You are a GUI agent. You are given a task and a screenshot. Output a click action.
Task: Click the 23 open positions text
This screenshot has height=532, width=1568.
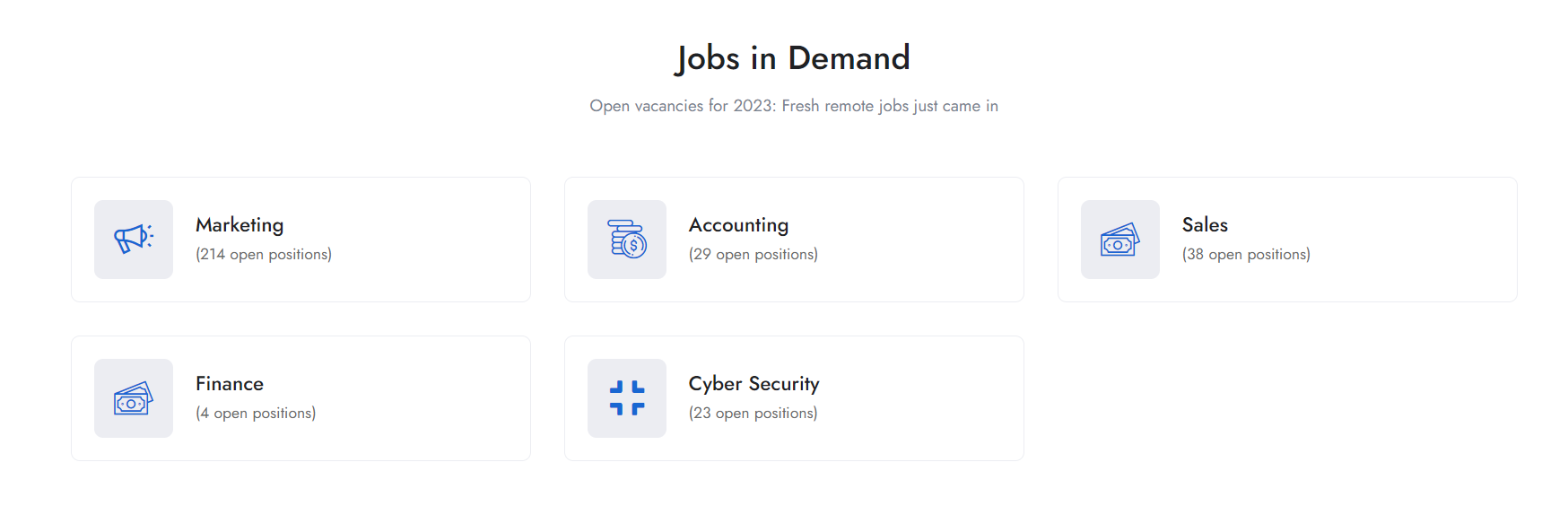coord(753,414)
